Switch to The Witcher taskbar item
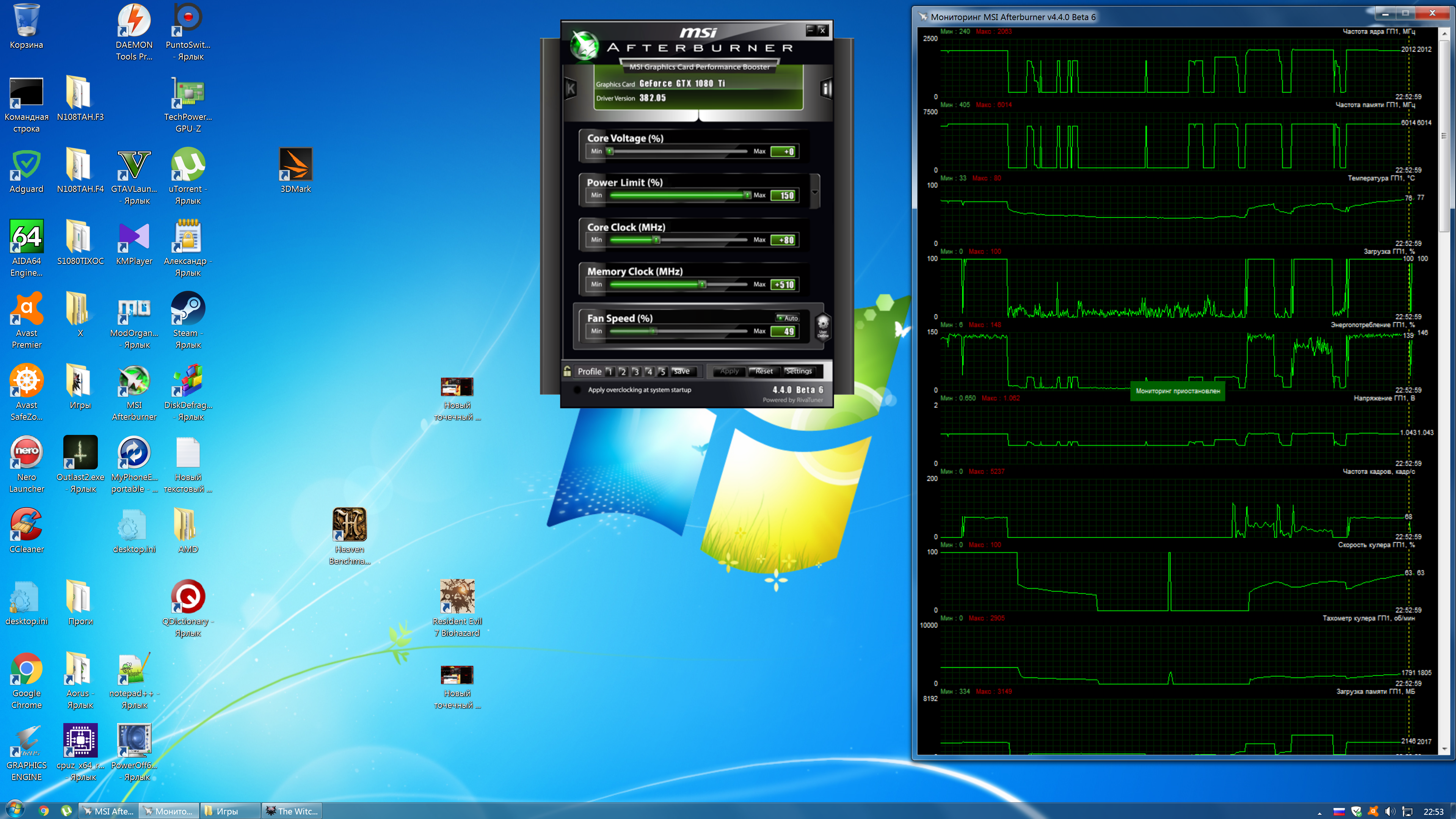Screen dimensions: 1456x819 [x=292, y=811]
